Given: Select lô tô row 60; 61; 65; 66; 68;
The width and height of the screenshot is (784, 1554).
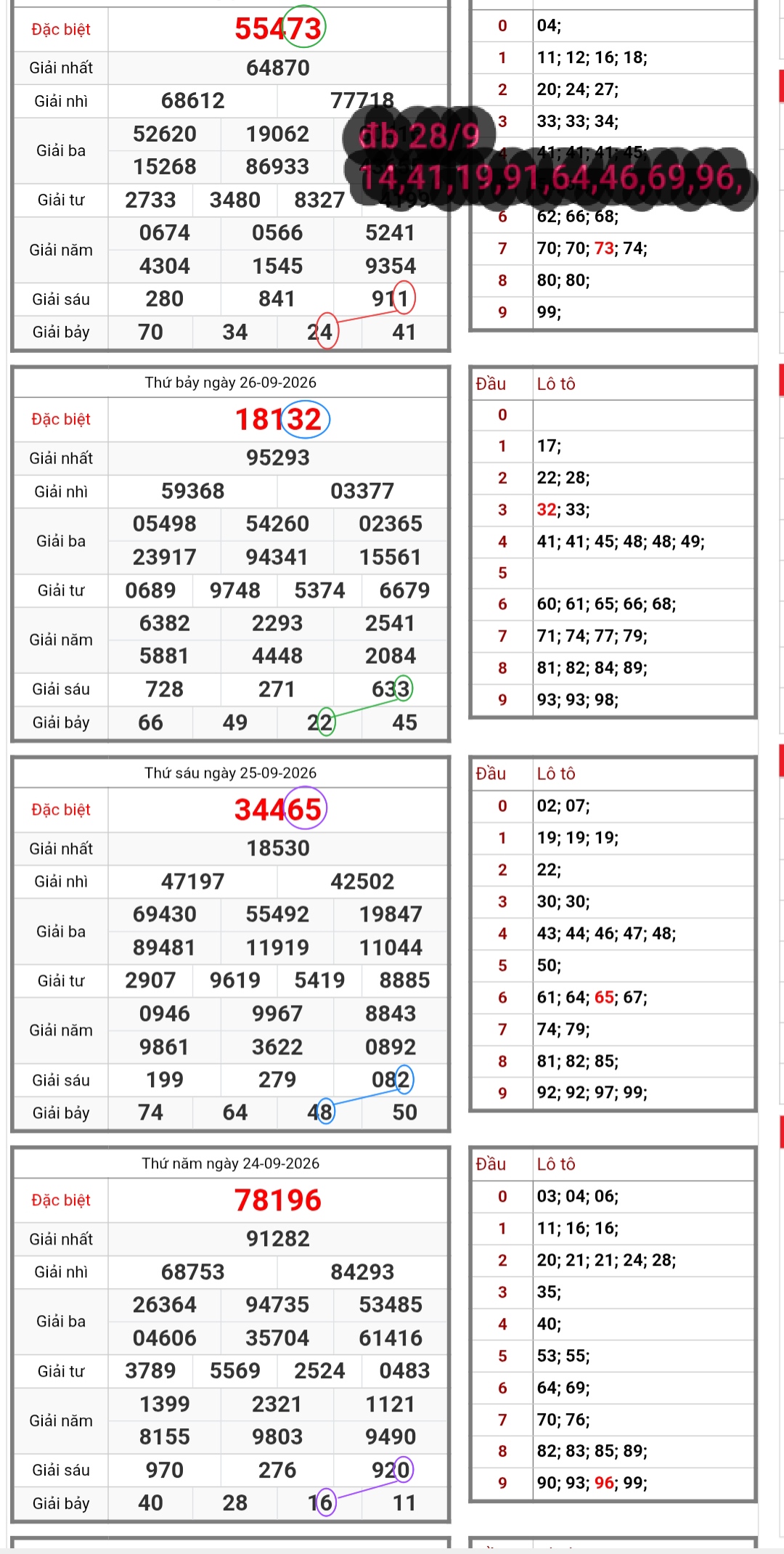Looking at the screenshot, I should click(x=606, y=604).
